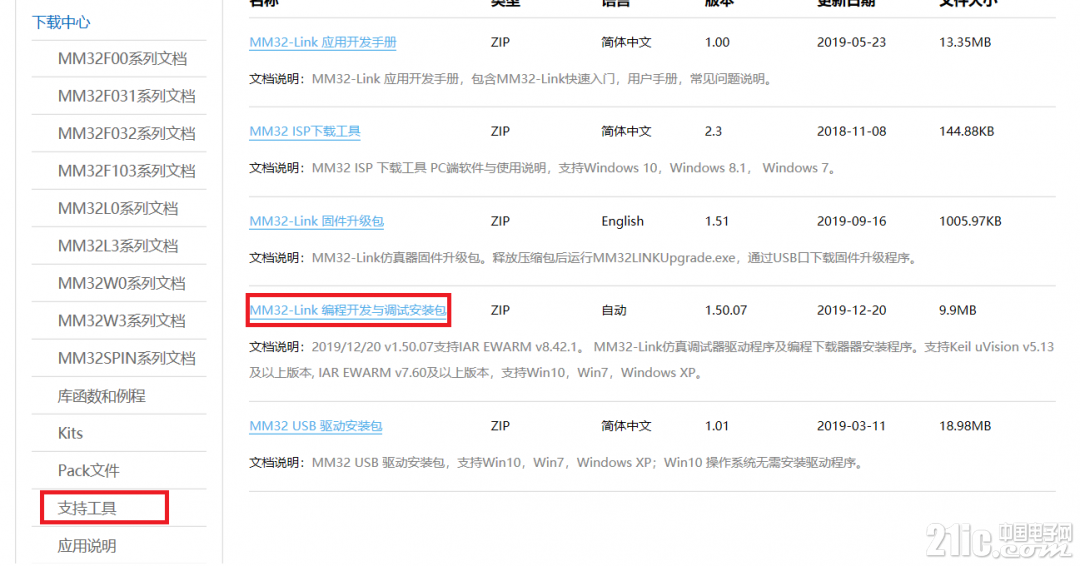
Task: Click version 2.3 cell
Action: (x=713, y=131)
